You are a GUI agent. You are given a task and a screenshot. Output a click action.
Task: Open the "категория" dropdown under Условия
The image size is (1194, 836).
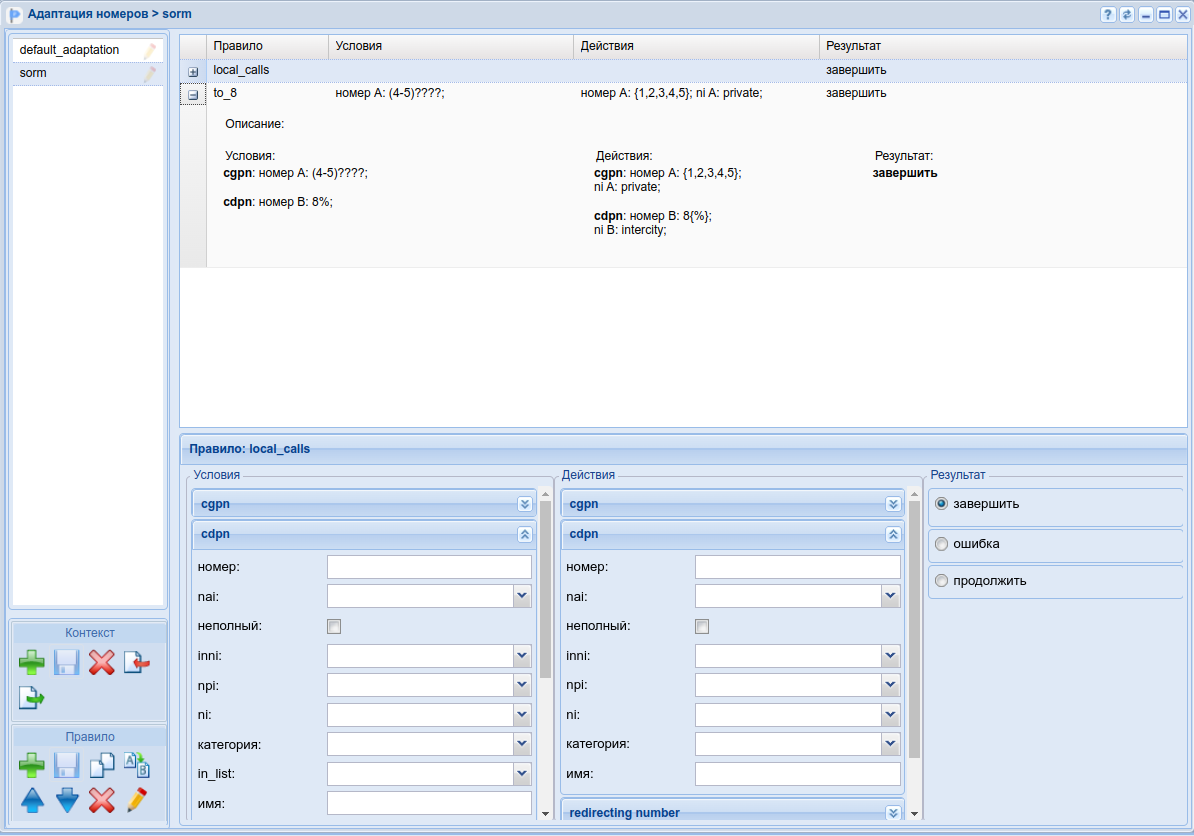pyautogui.click(x=521, y=744)
